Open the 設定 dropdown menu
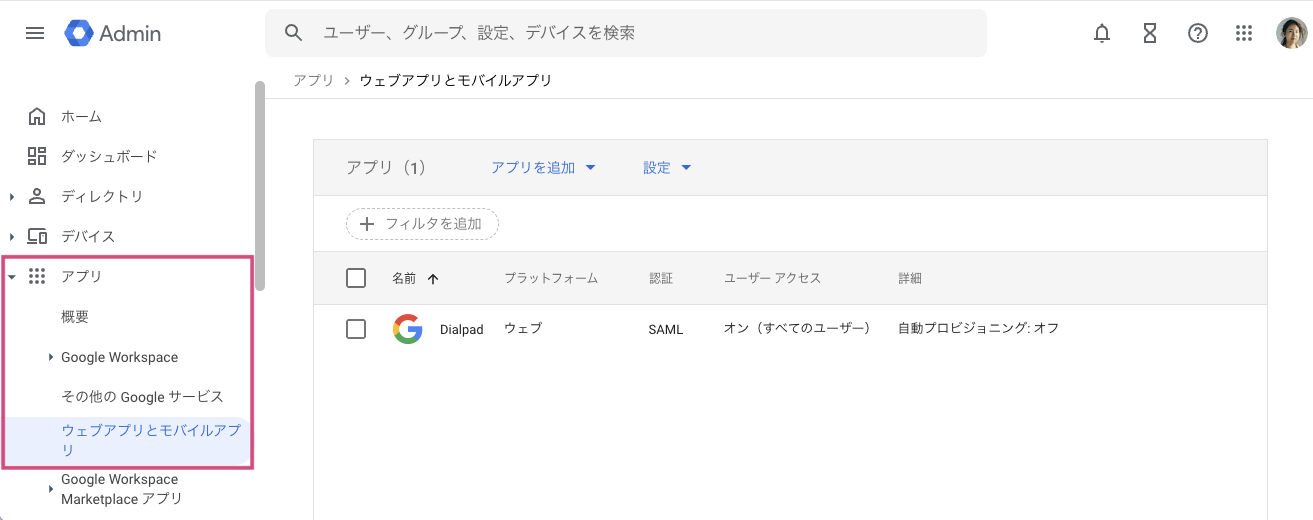 (667, 168)
